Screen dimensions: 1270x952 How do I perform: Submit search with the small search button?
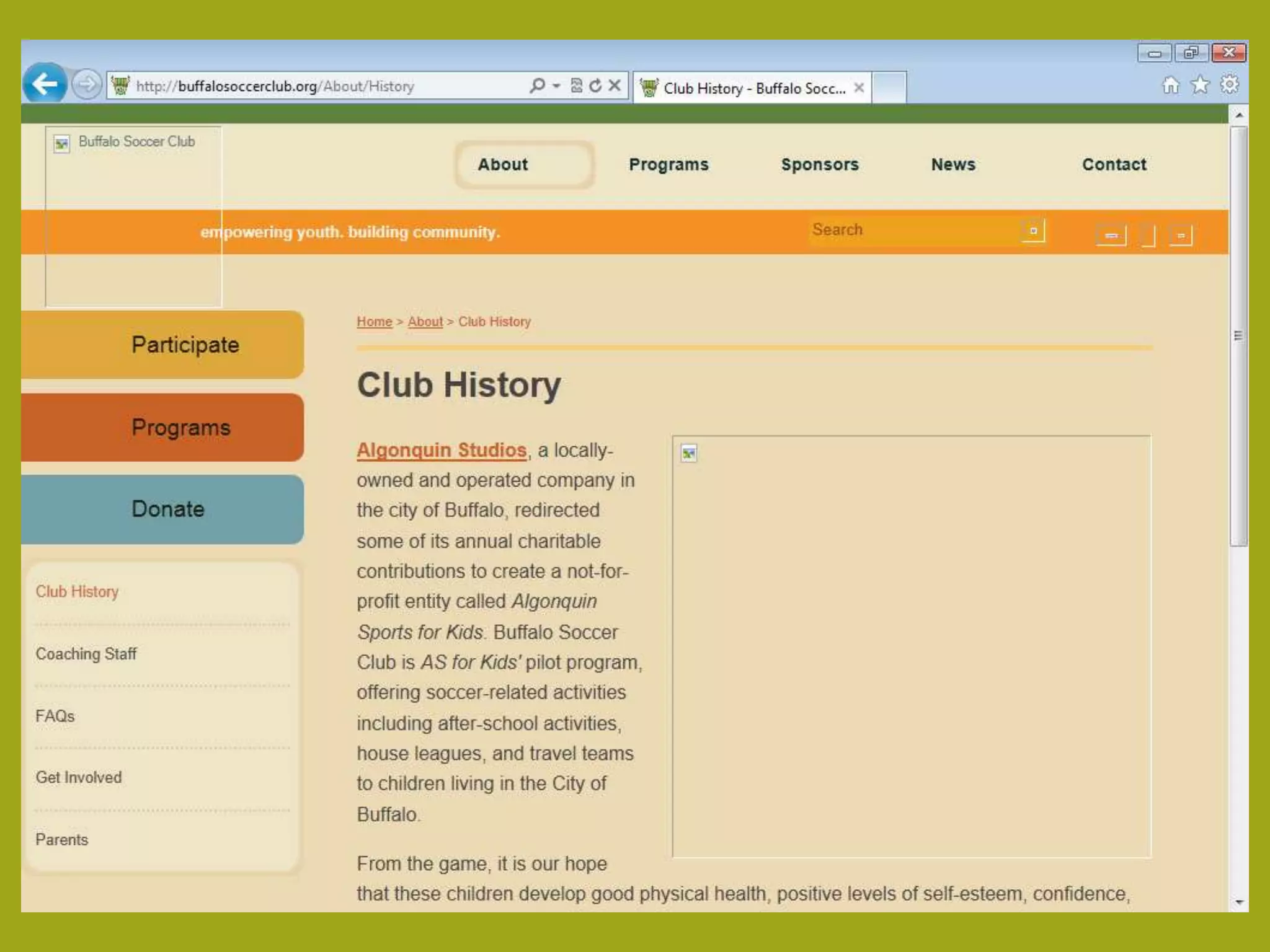[1033, 231]
